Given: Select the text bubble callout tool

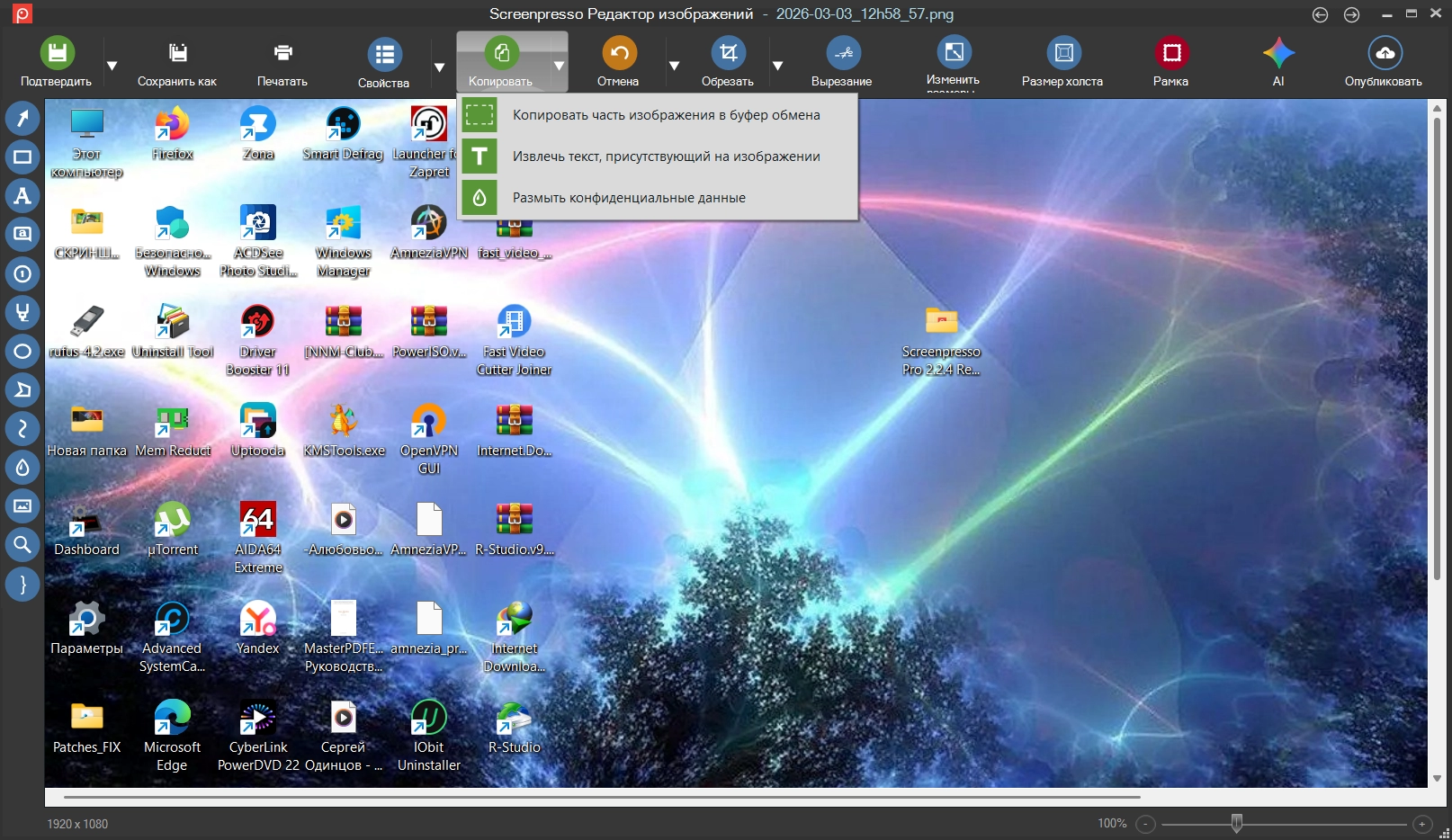Looking at the screenshot, I should coord(22,235).
